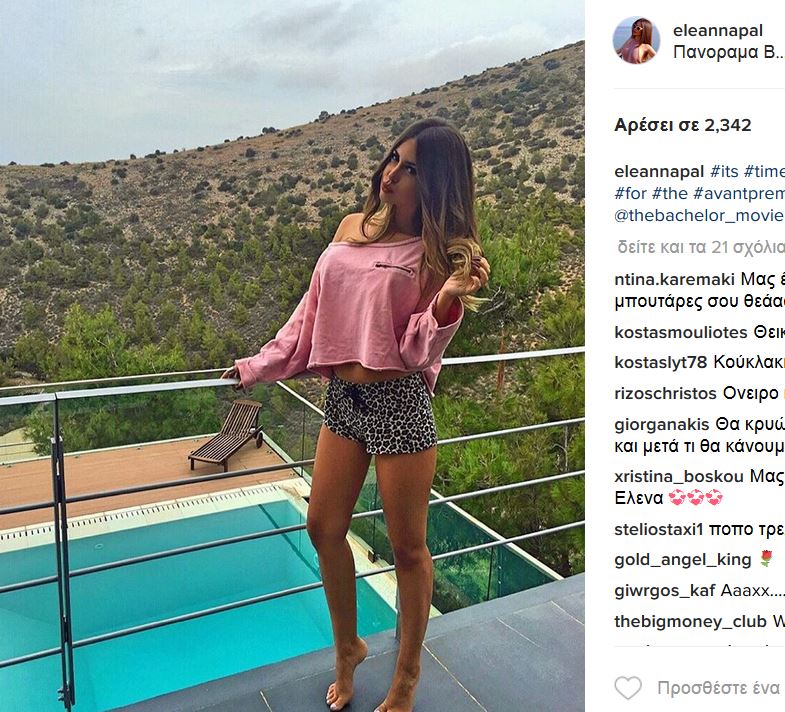Image resolution: width=785 pixels, height=712 pixels.
Task: Open the eleannapal username at the top
Action: 718,31
